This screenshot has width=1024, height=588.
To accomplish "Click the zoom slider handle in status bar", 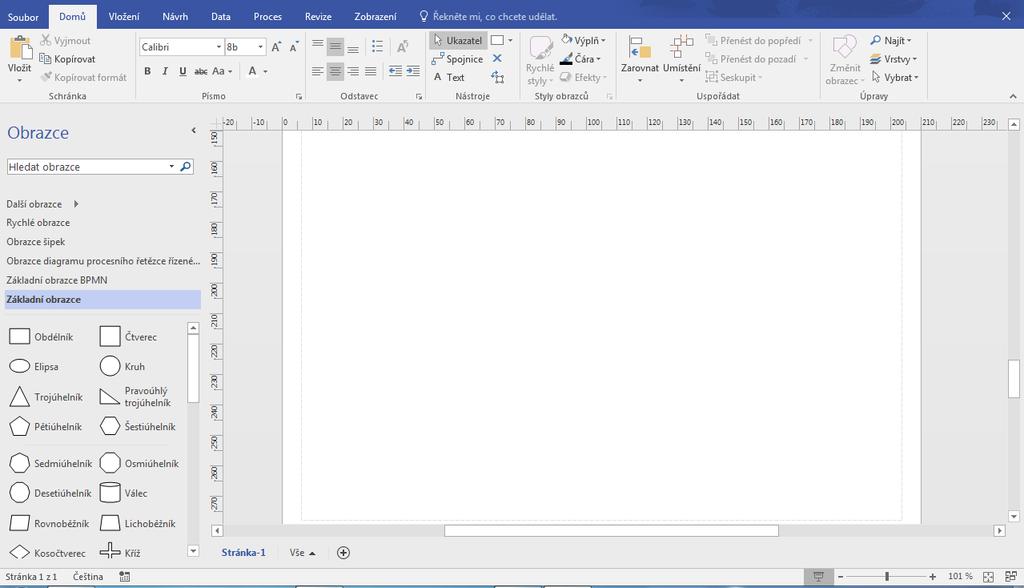I will [887, 576].
